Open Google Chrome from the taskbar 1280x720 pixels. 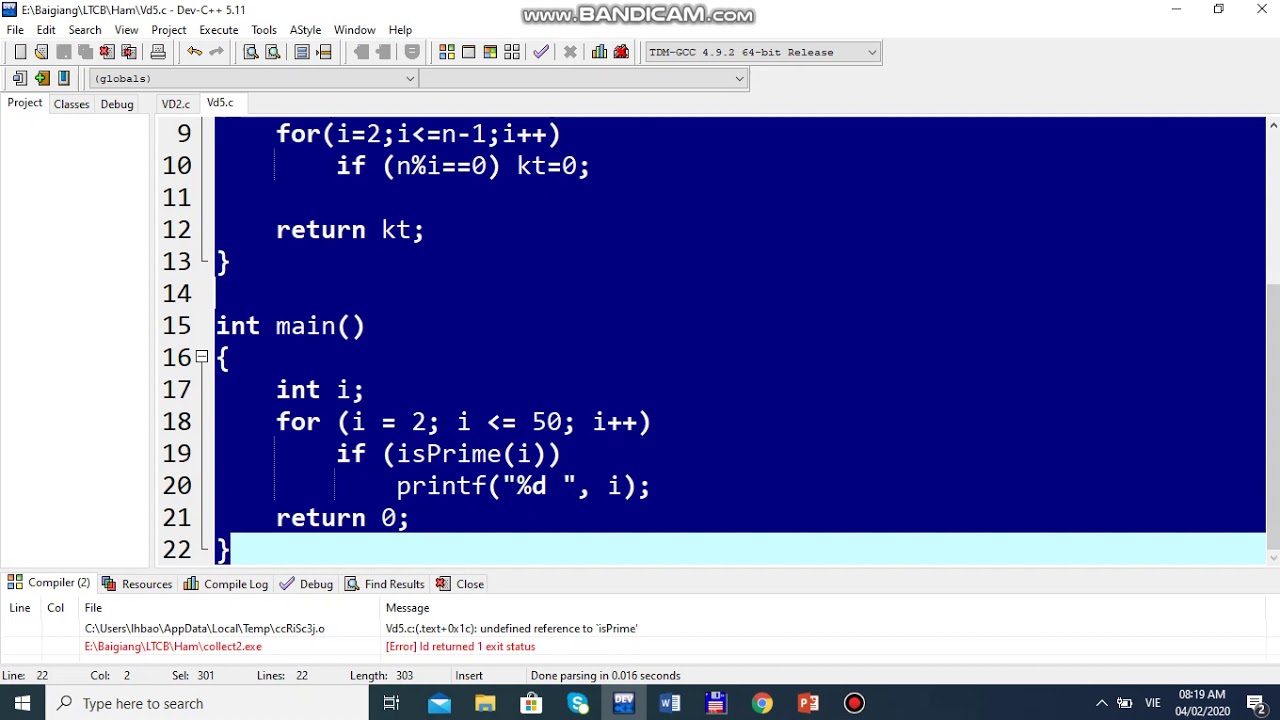762,703
